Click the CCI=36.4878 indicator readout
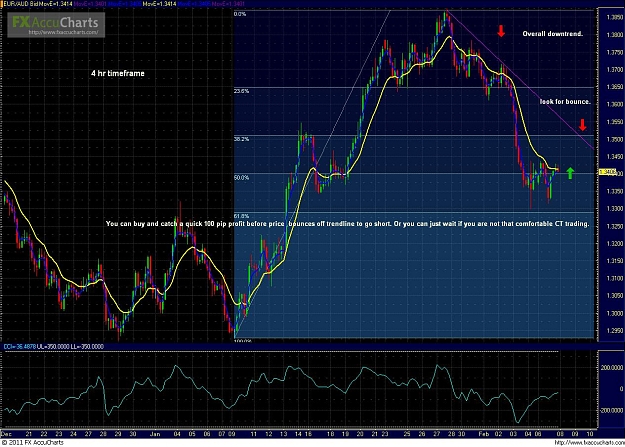Image resolution: width=625 pixels, height=447 pixels. click(x=20, y=347)
